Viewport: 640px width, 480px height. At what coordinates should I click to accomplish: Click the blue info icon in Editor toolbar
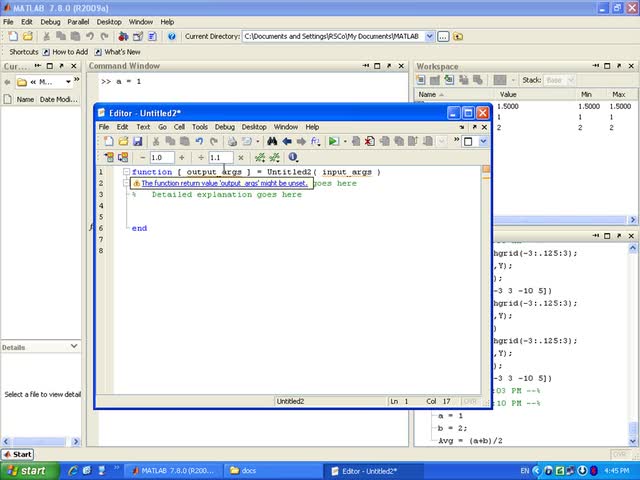click(292, 157)
